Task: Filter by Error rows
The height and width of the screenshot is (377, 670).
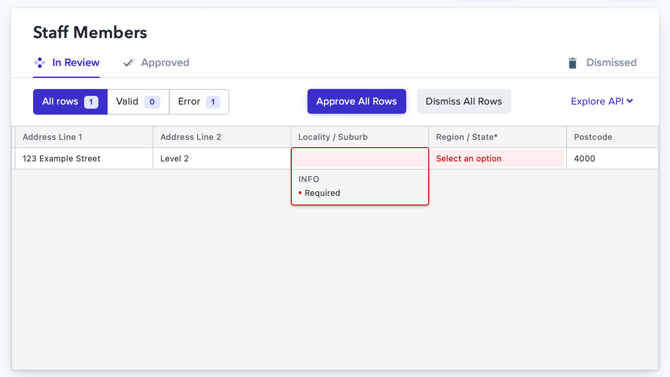Action: (199, 102)
